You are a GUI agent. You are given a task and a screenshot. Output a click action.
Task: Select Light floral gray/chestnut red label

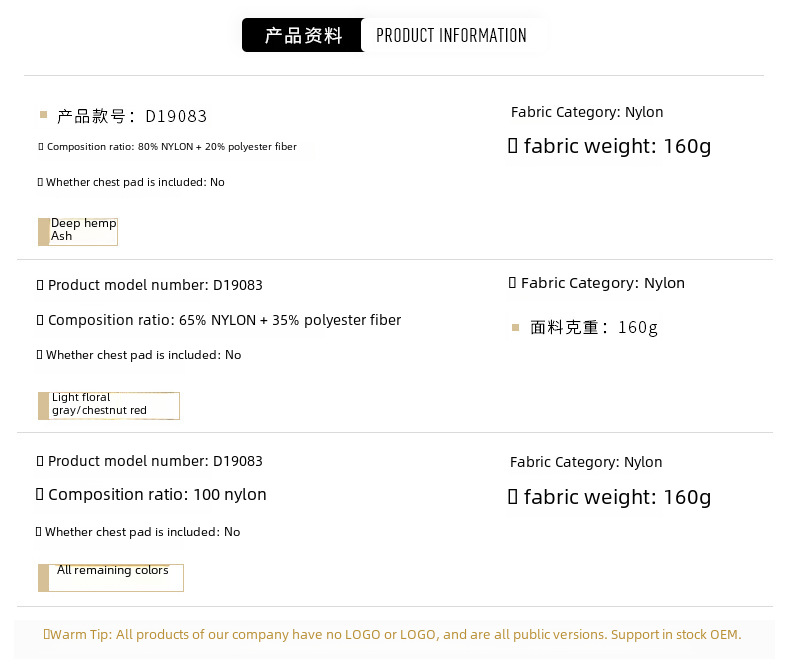tap(99, 404)
